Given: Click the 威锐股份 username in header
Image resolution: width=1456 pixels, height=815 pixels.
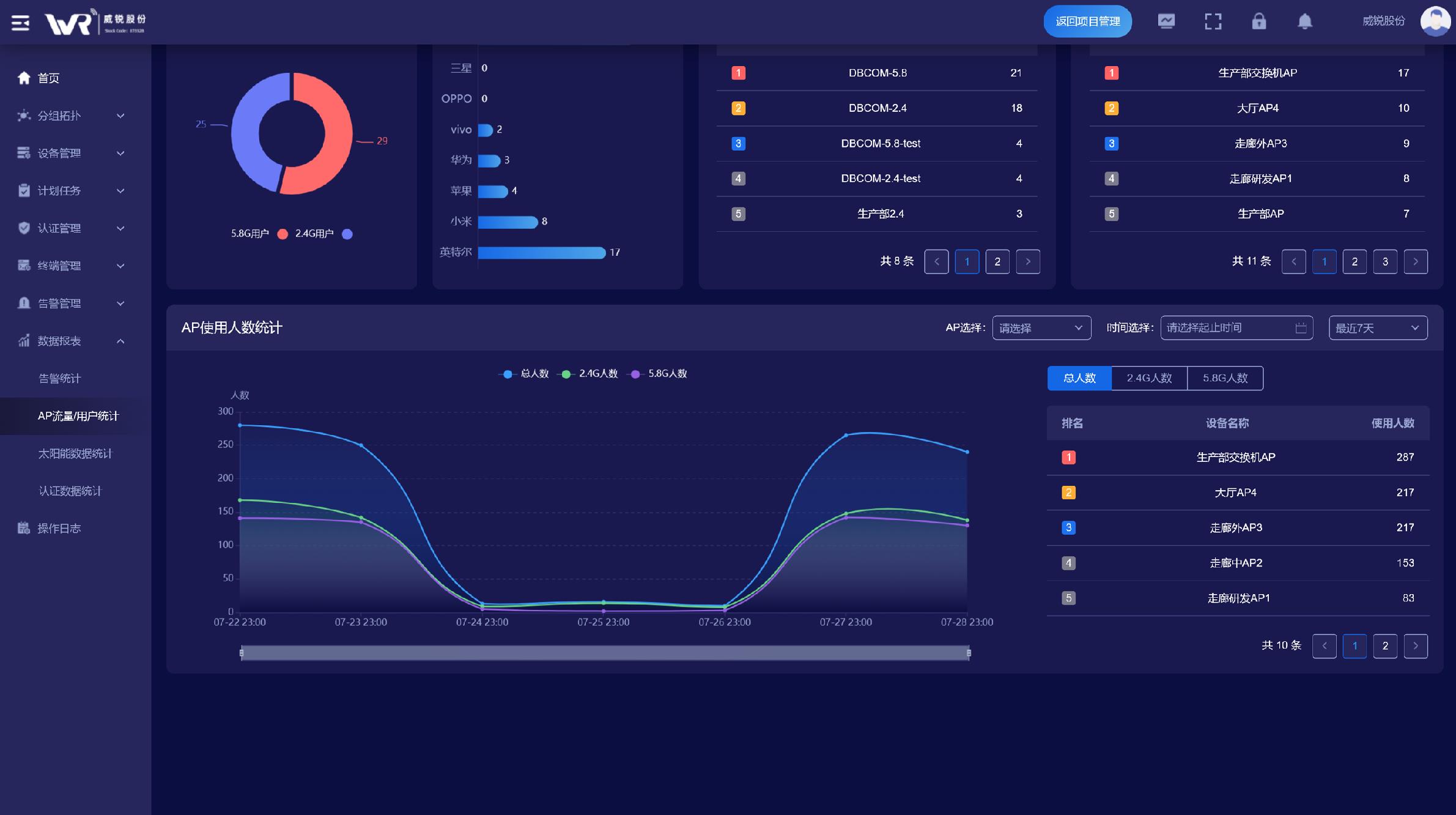Looking at the screenshot, I should point(1383,21).
